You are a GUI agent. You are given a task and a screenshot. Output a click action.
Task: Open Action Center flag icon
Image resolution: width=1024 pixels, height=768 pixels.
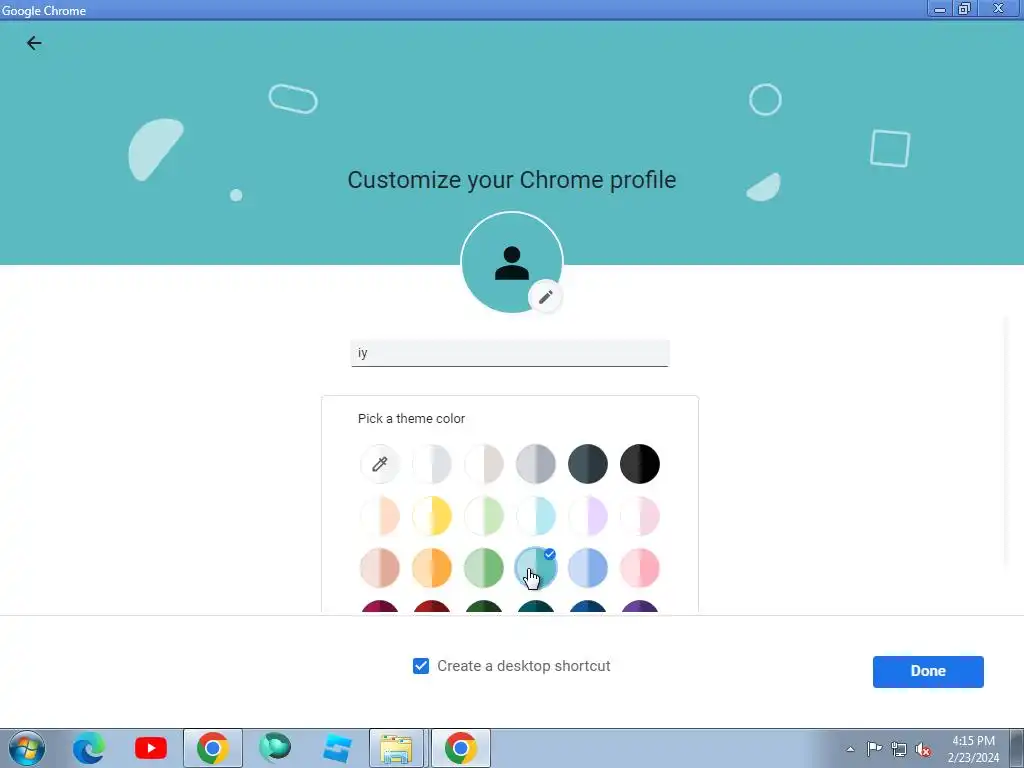coord(874,748)
